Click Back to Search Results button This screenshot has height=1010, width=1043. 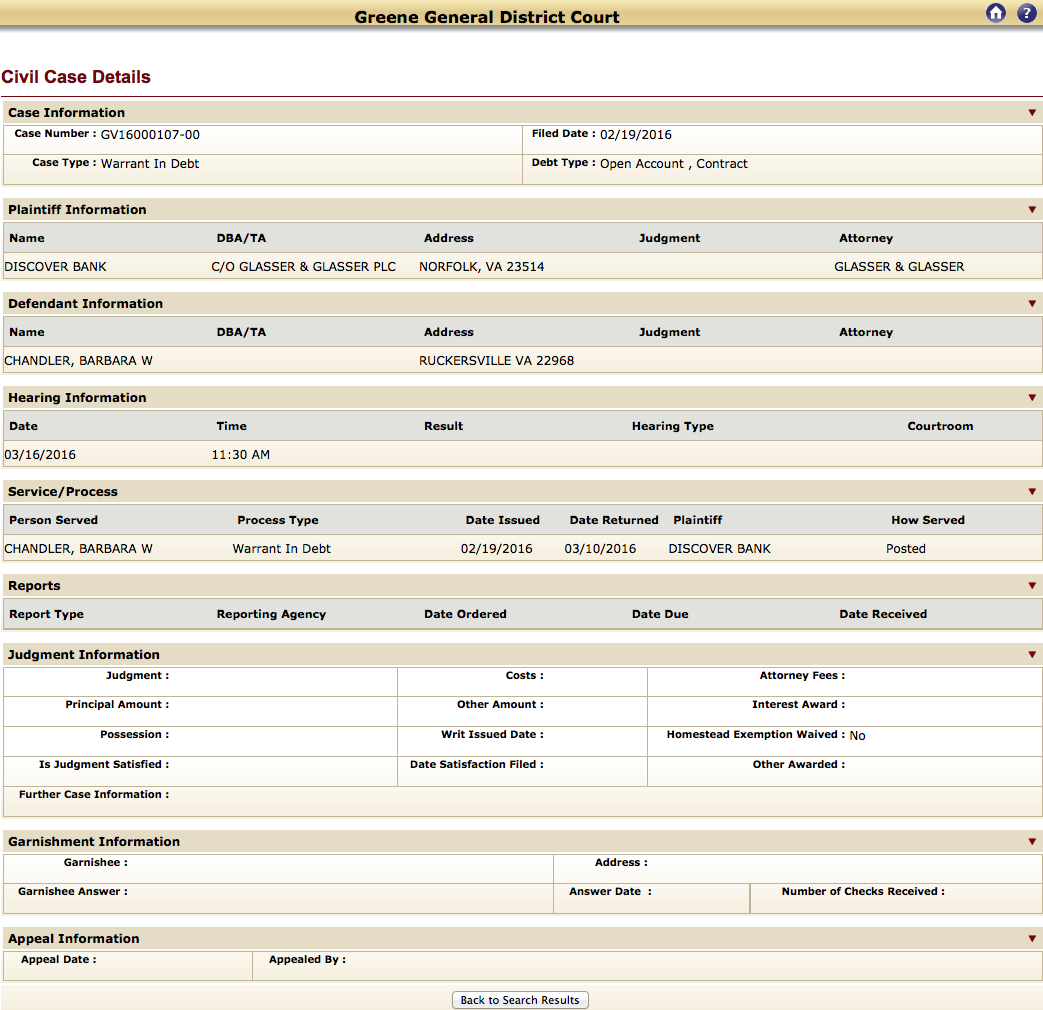tap(520, 1000)
